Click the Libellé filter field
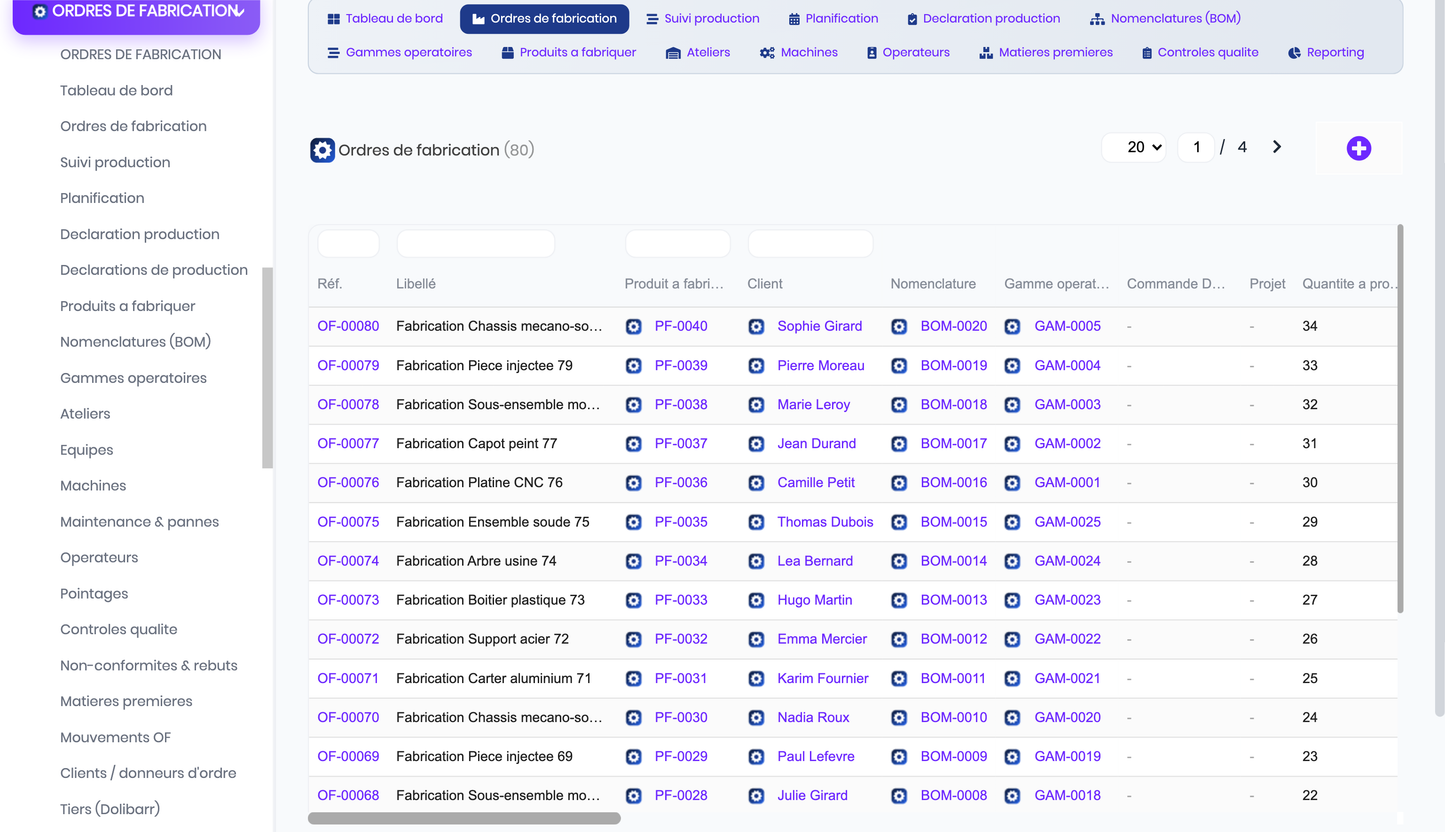This screenshot has width=1445, height=832. coord(475,243)
